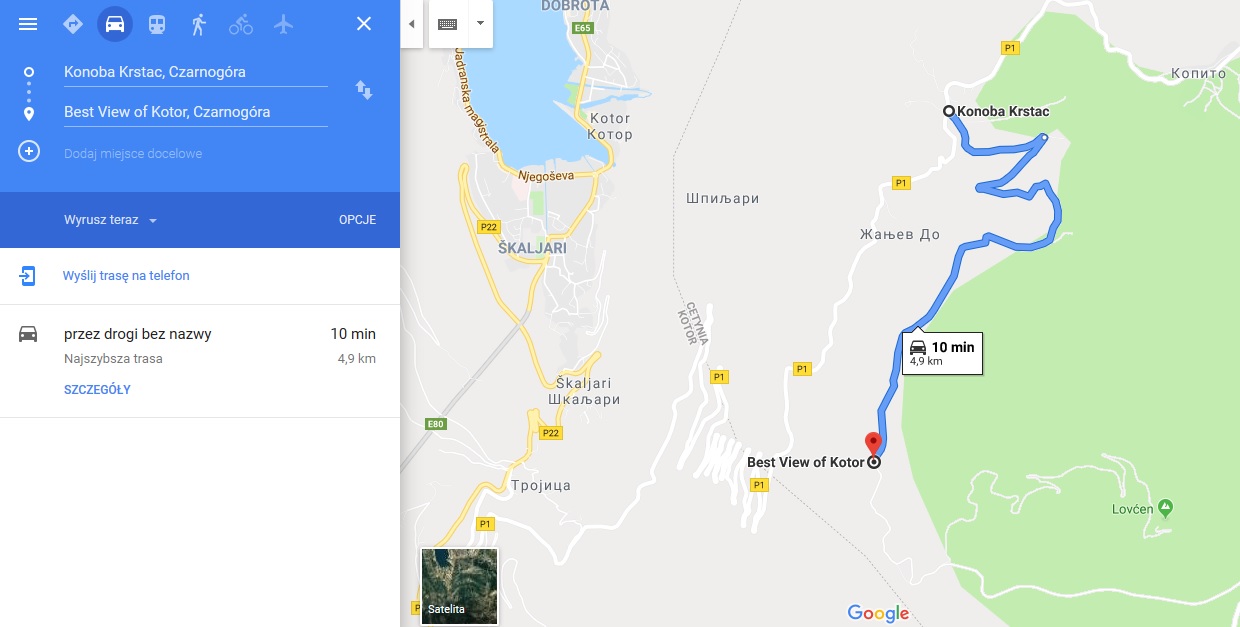Select the flights travel mode

tap(283, 24)
